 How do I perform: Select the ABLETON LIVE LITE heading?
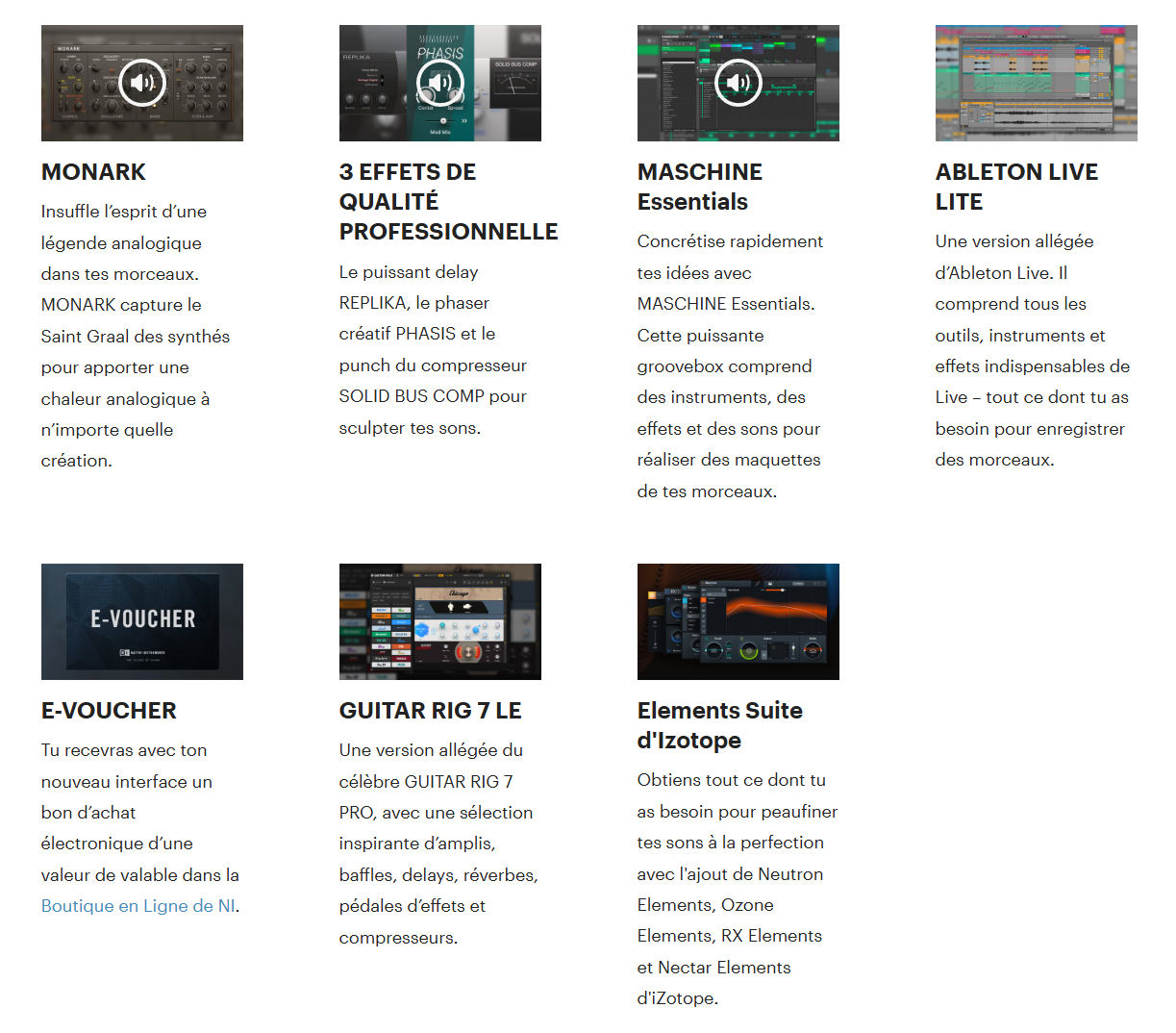click(1016, 187)
